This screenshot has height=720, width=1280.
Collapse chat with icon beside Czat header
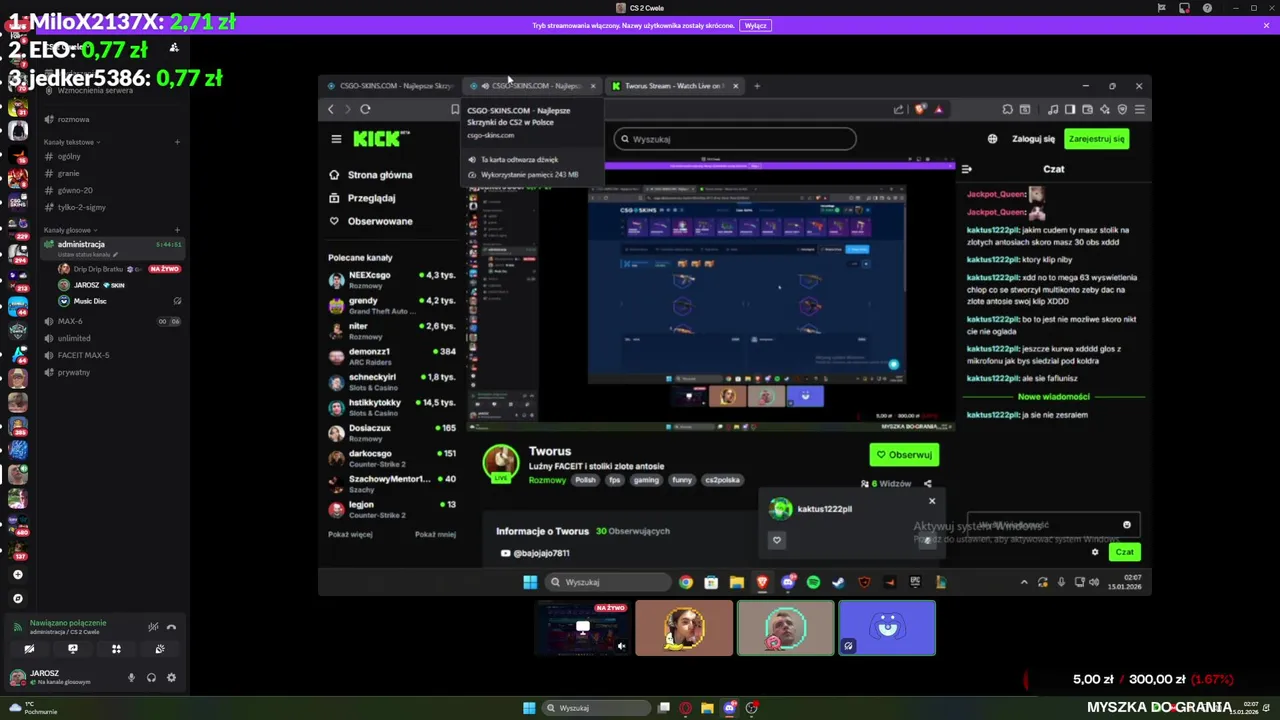[966, 169]
